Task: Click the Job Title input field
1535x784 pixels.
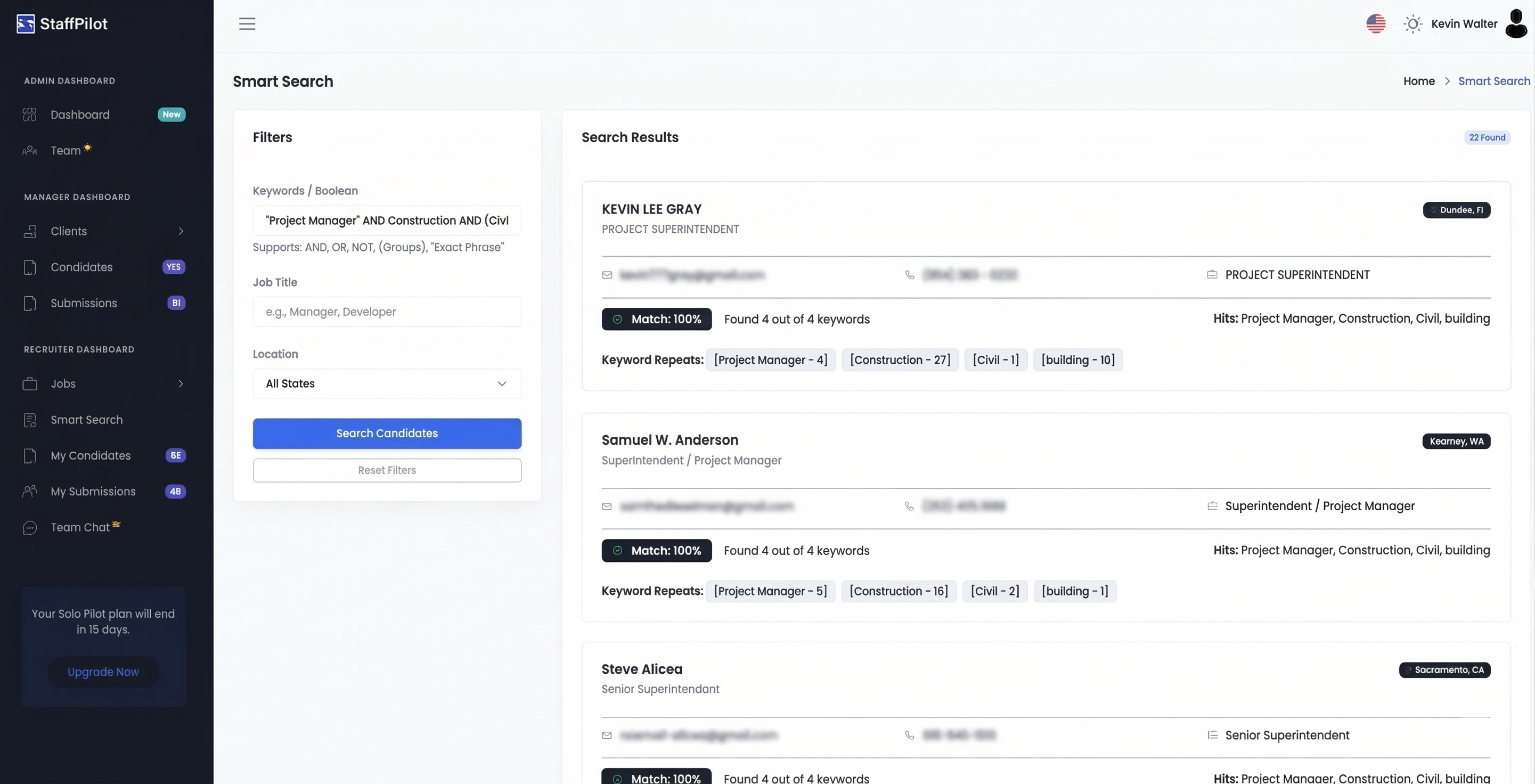Action: point(387,312)
